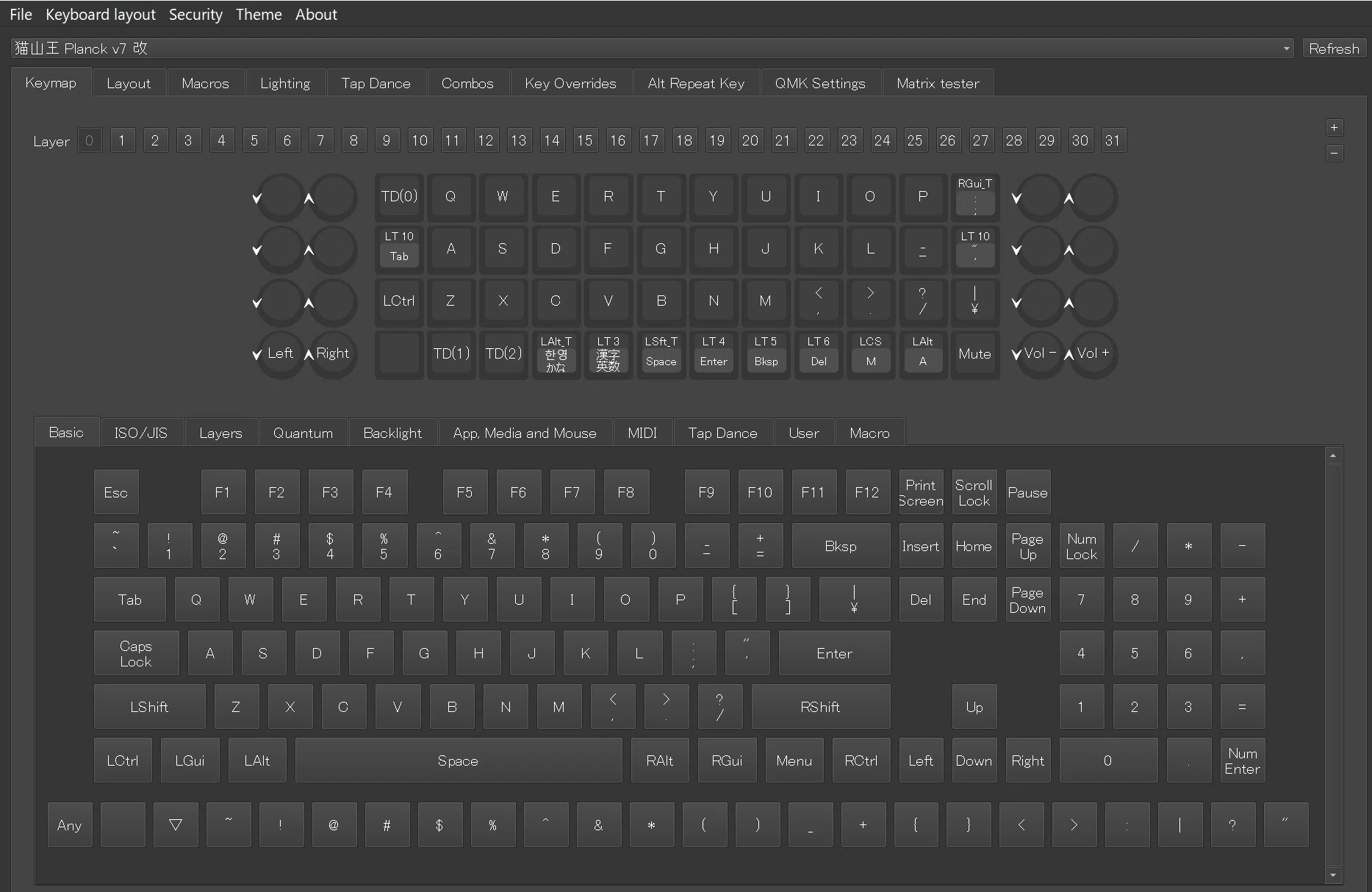The image size is (1372, 892).
Task: Switch to layer 31
Action: pos(1113,140)
